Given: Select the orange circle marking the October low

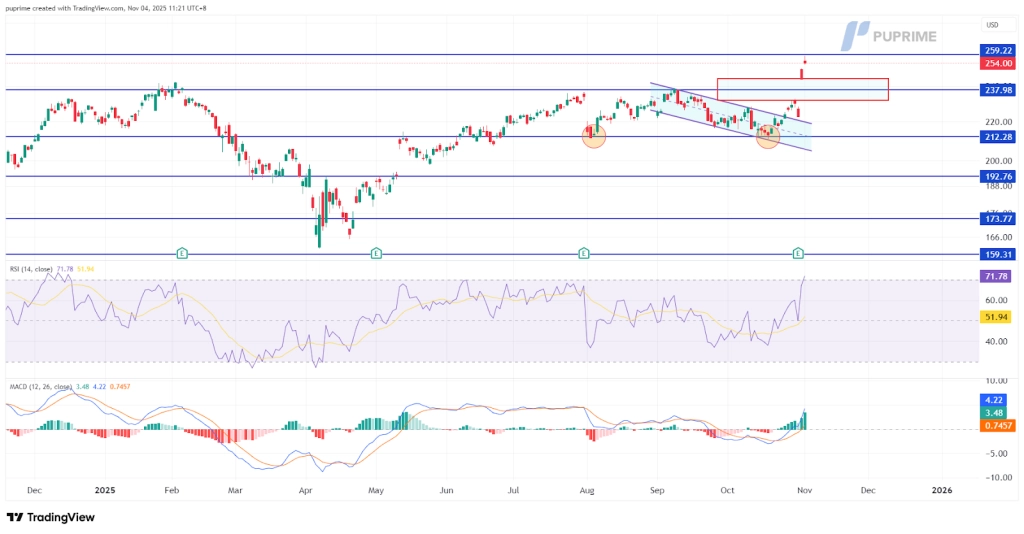Looking at the screenshot, I should (768, 136).
